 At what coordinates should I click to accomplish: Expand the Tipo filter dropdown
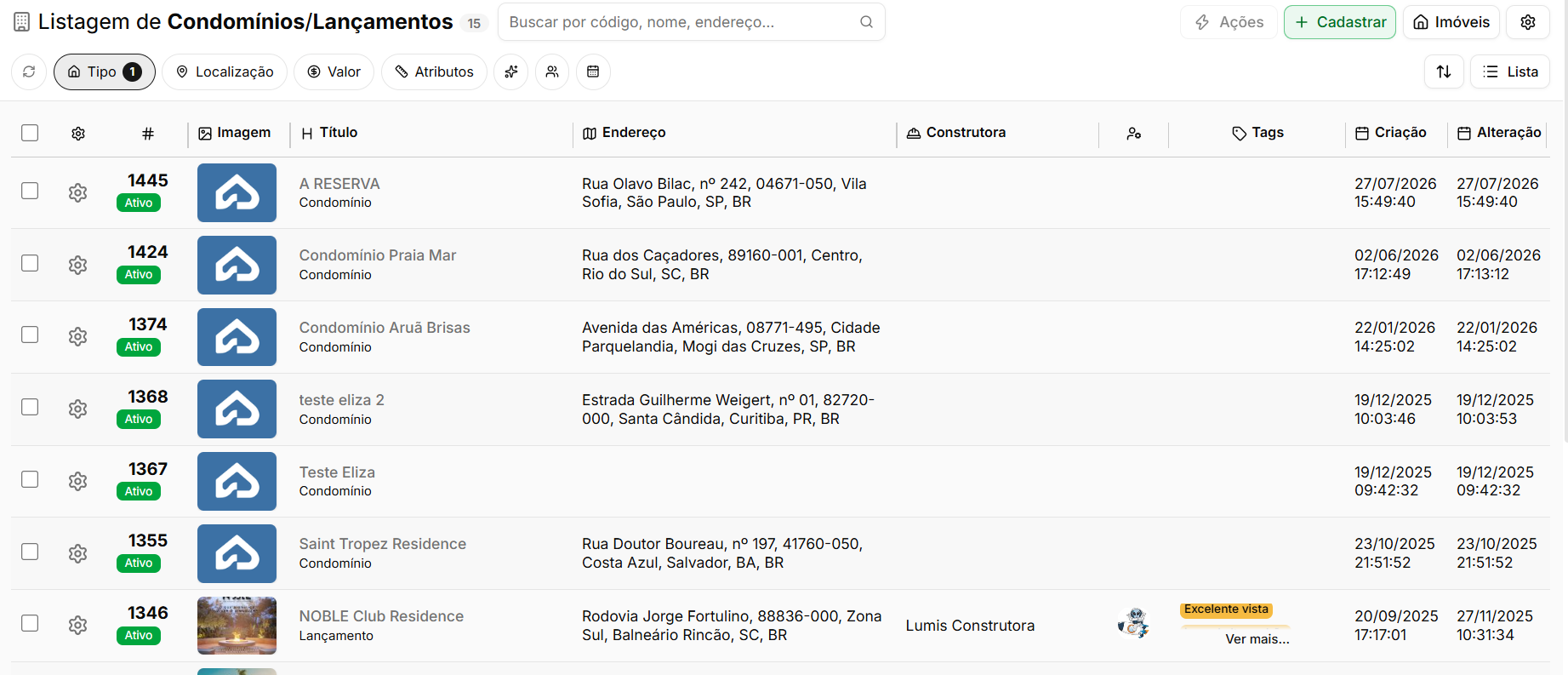click(x=105, y=72)
